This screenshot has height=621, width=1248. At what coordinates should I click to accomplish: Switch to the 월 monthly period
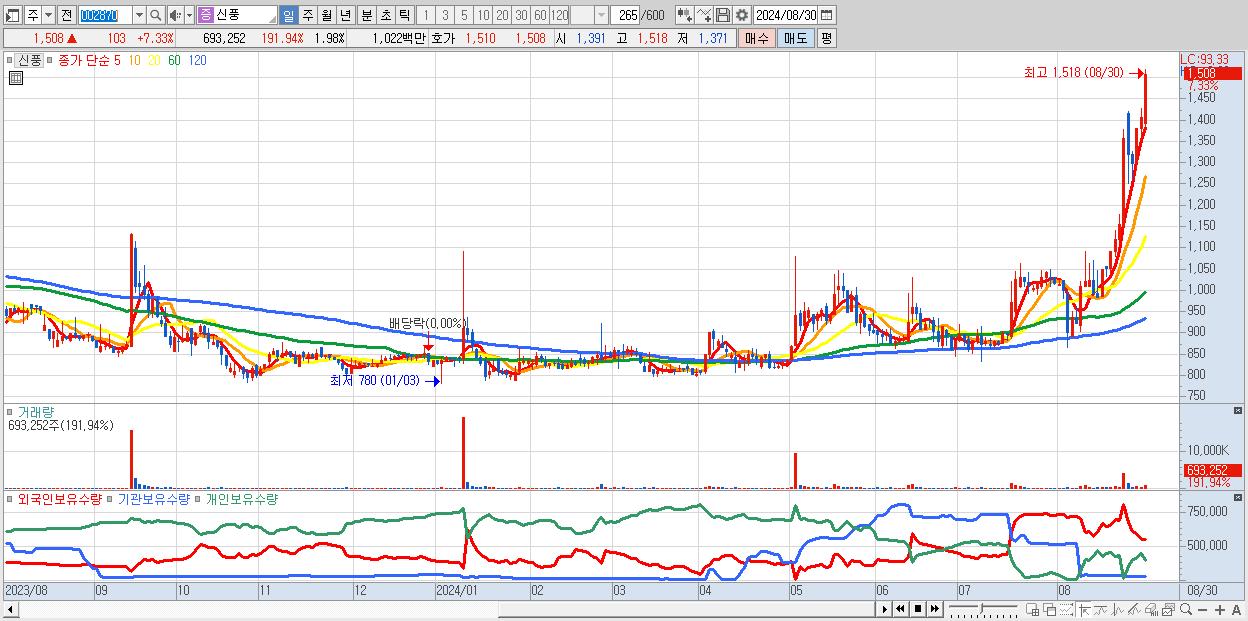coord(326,15)
